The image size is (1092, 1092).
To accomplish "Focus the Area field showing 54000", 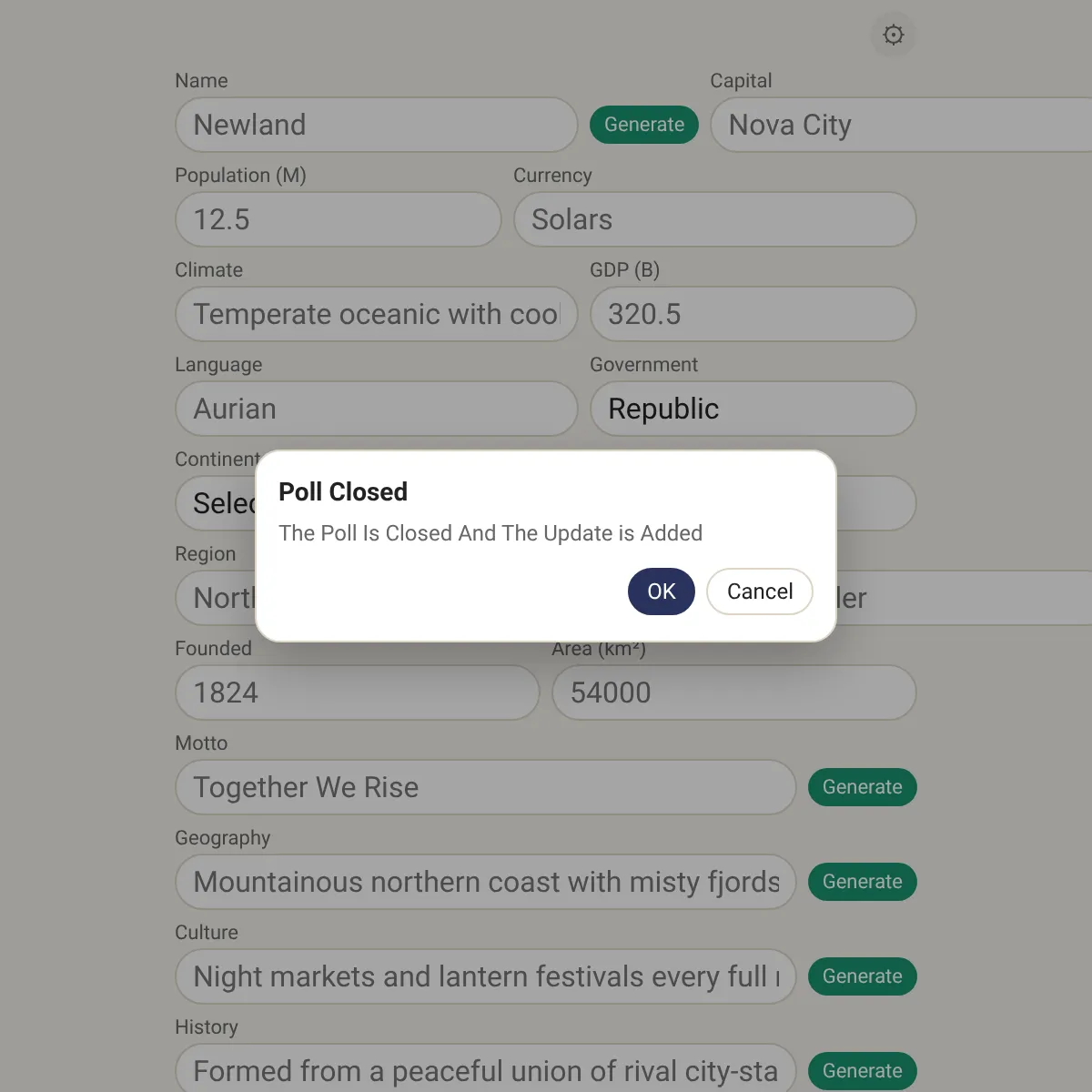I will 733,693.
